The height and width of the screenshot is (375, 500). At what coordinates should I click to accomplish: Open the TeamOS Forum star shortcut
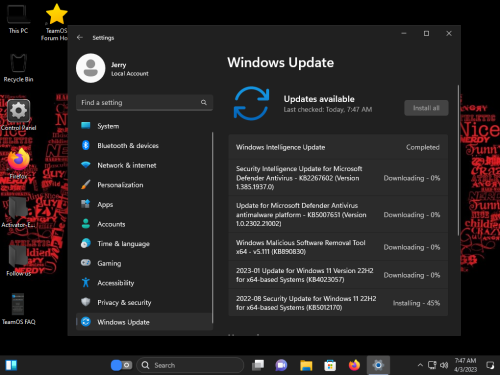[56, 22]
